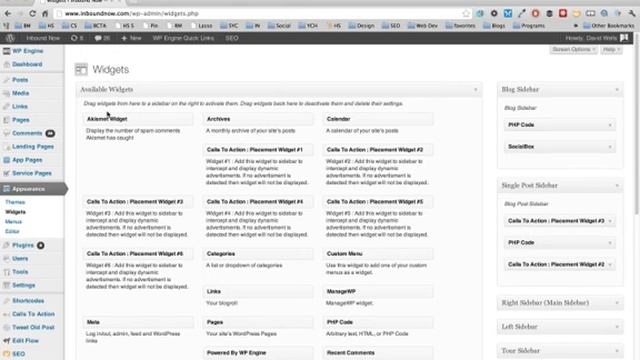Expand the Right Sidebar (Main Sidebar) panel
The height and width of the screenshot is (360, 640).
[x=617, y=303]
